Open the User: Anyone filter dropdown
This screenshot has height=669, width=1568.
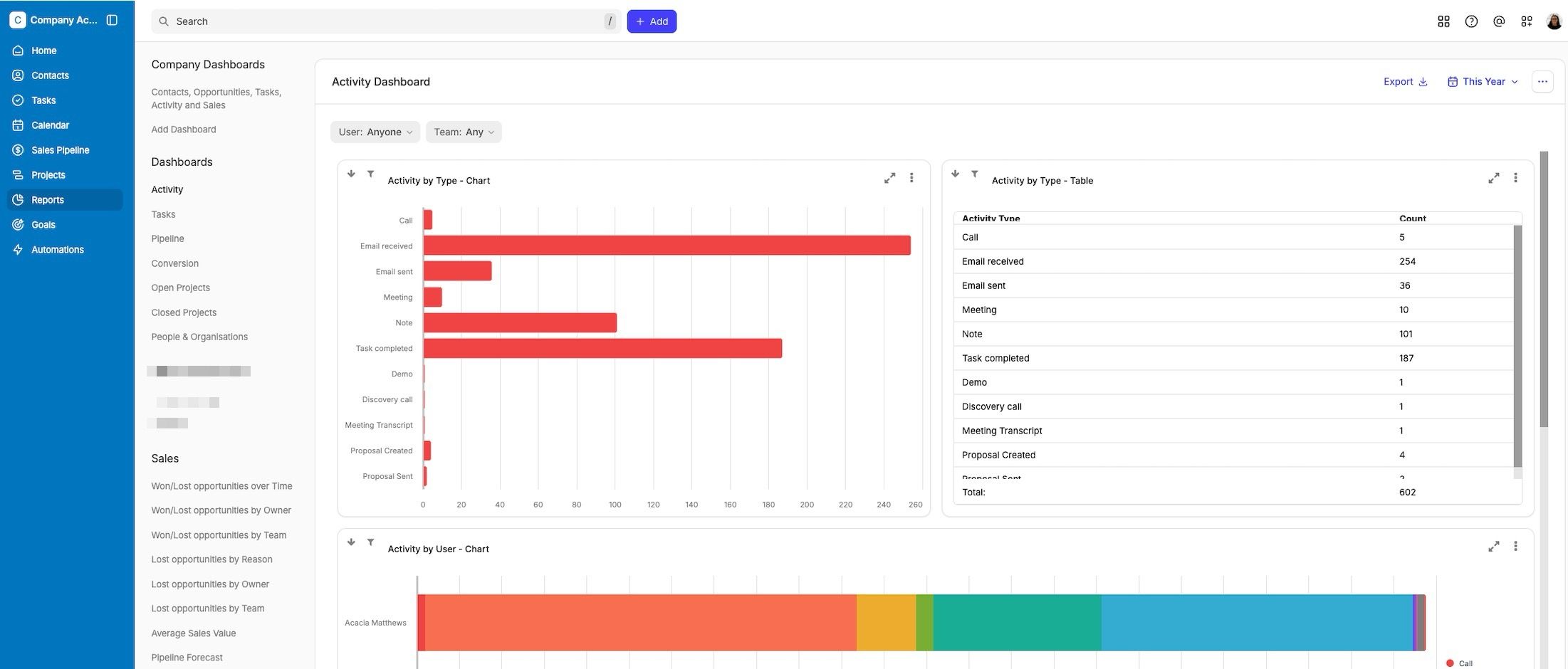click(x=375, y=132)
